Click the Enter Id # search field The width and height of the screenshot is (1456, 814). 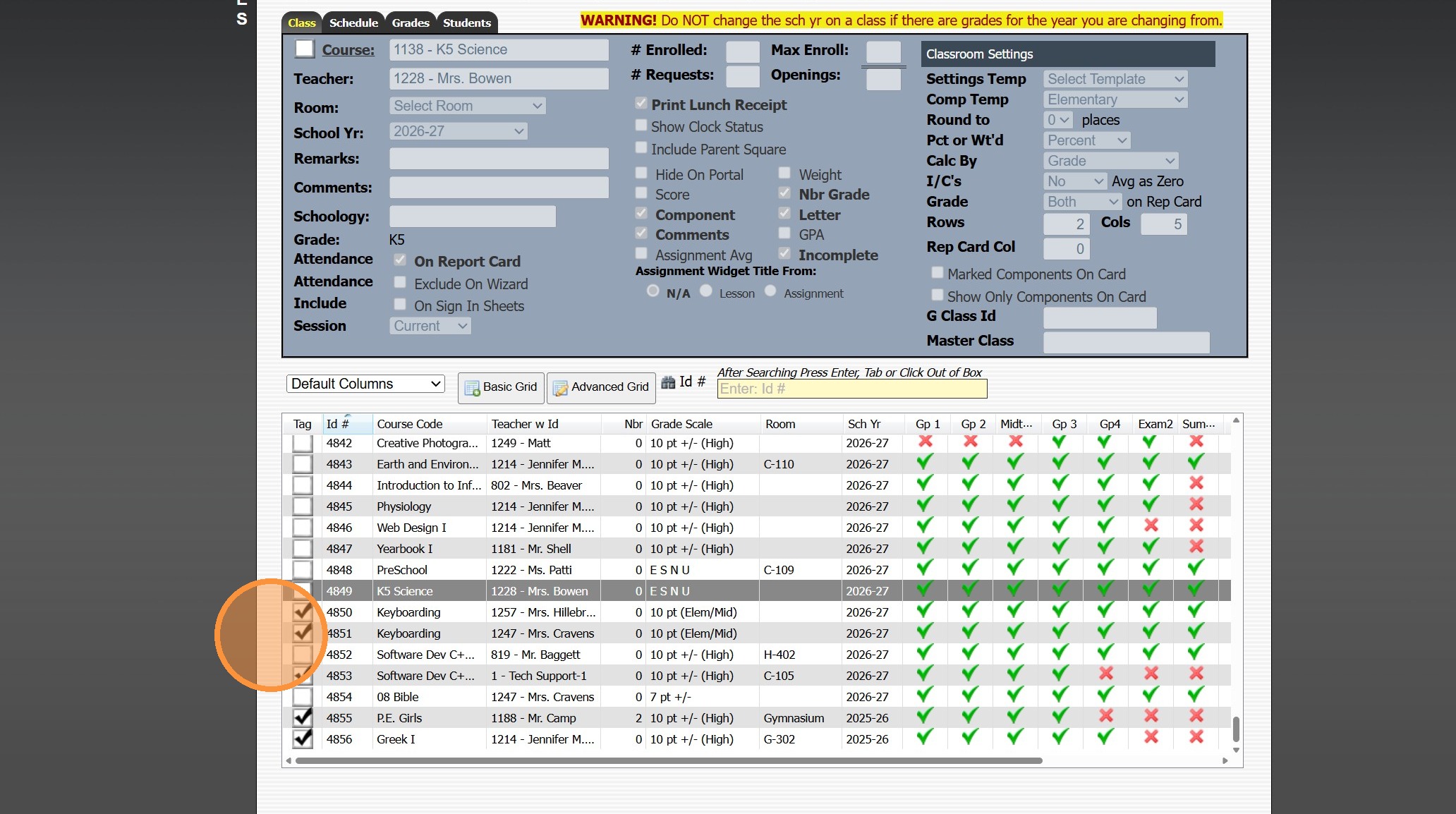[x=851, y=389]
